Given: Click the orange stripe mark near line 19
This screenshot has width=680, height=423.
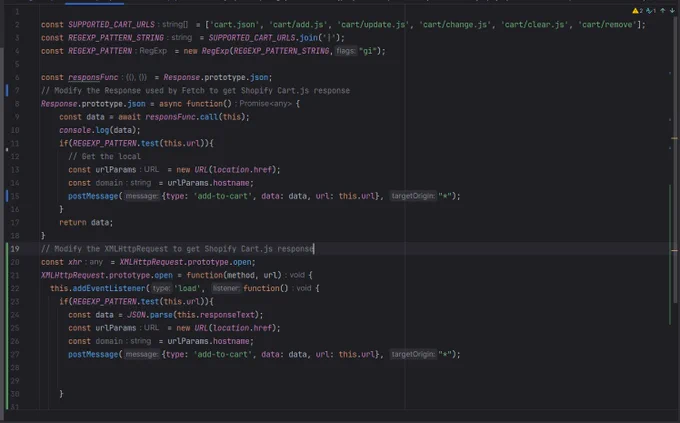Looking at the screenshot, I should point(674,250).
